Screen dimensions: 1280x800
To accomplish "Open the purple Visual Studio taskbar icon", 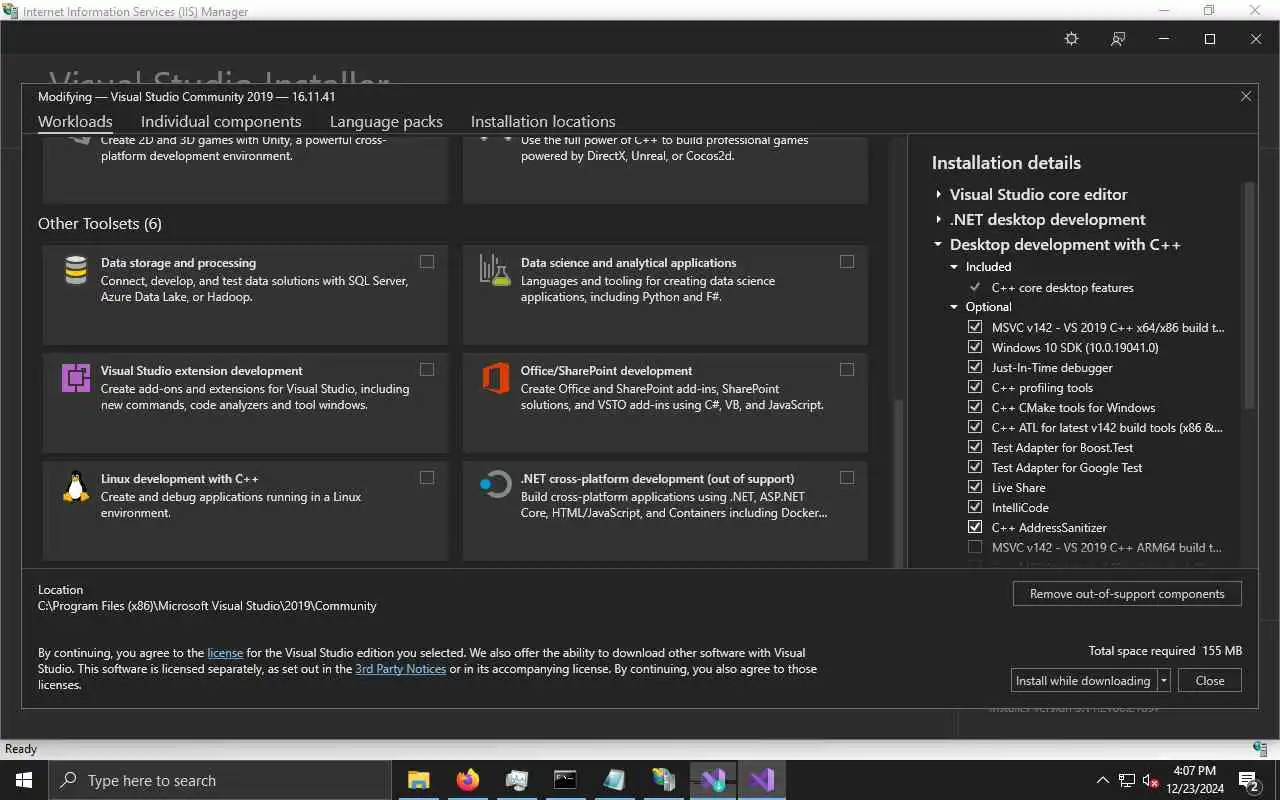I will tap(762, 780).
